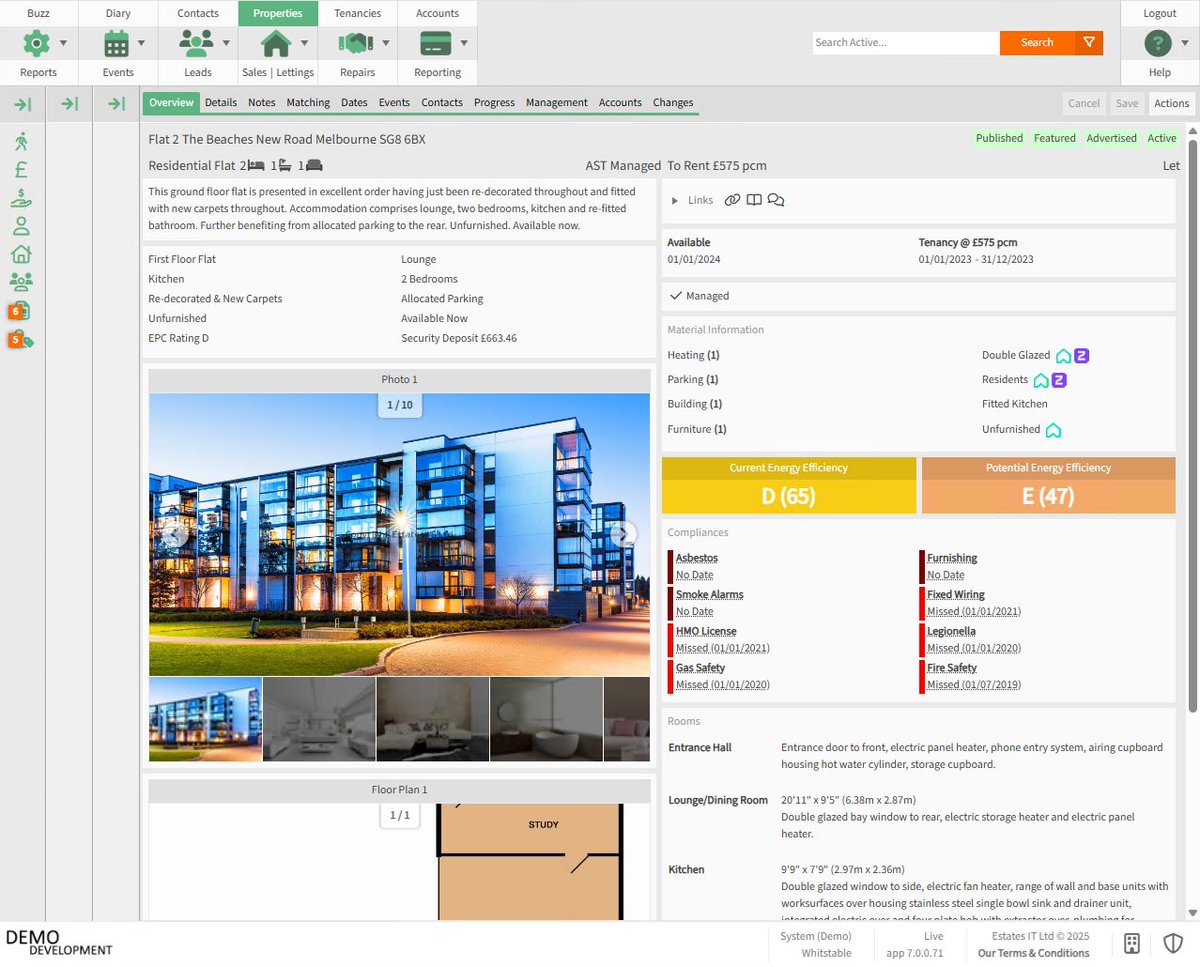Open the Asbestos compliance link
Viewport: 1200px width, 967px height.
click(x=696, y=558)
